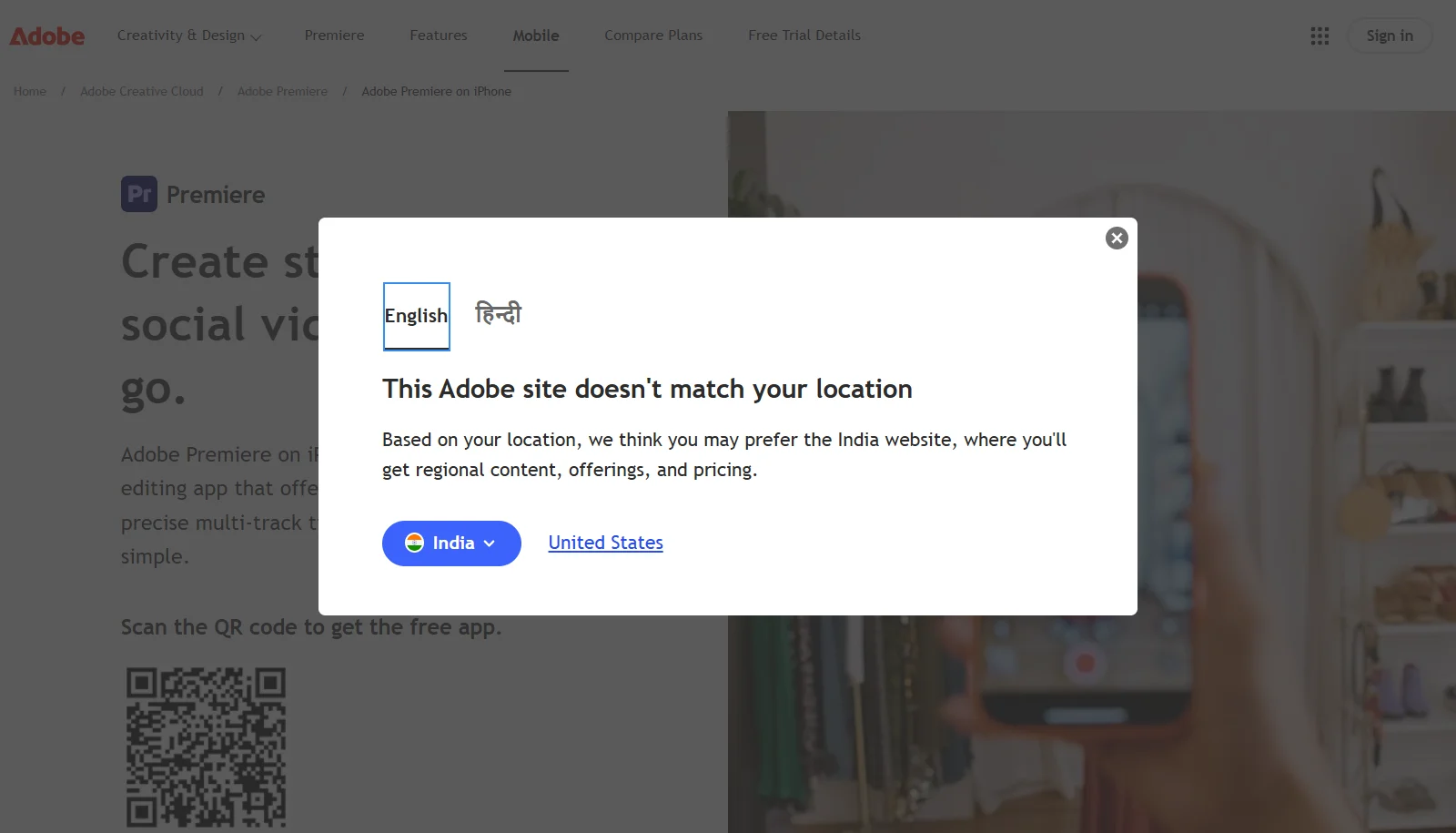Go to Home breadcrumb
The image size is (1456, 833).
(30, 91)
